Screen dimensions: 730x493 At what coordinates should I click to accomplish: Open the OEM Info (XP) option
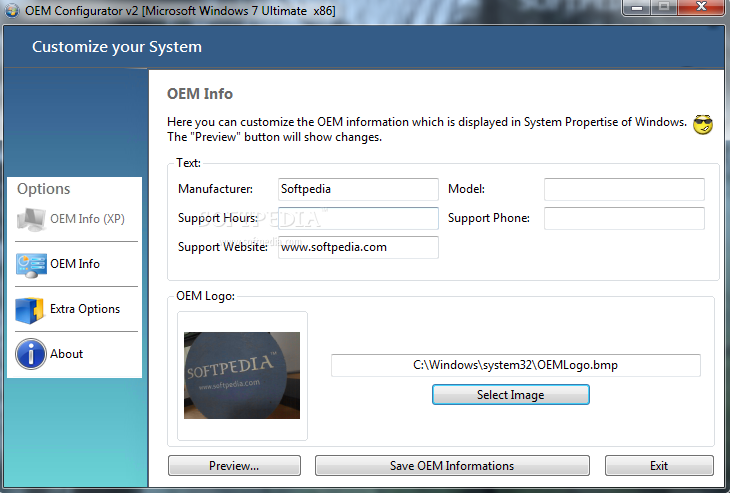point(87,219)
